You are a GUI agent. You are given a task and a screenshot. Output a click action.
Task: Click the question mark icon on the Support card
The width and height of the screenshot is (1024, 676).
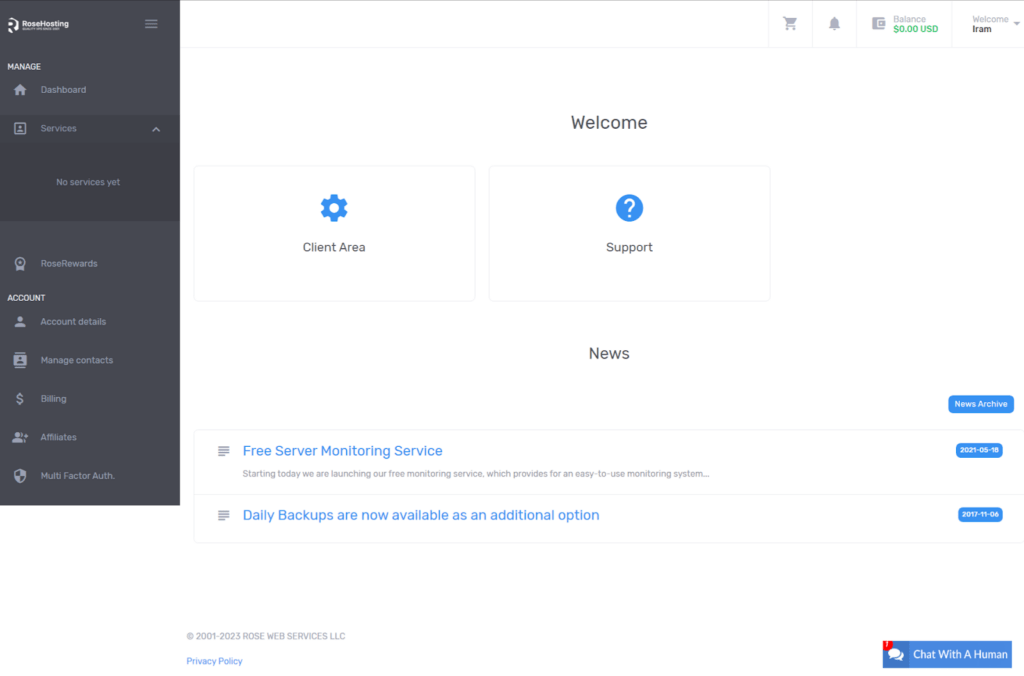pyautogui.click(x=629, y=208)
